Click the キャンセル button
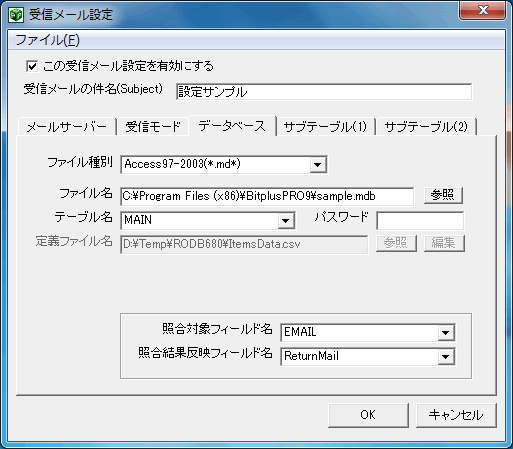 [x=456, y=415]
